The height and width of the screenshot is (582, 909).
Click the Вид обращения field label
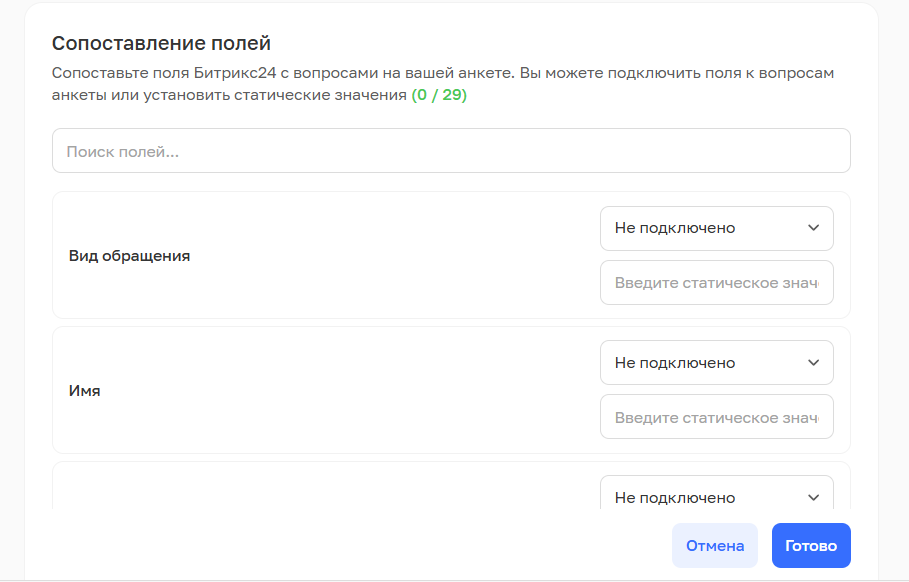[129, 256]
